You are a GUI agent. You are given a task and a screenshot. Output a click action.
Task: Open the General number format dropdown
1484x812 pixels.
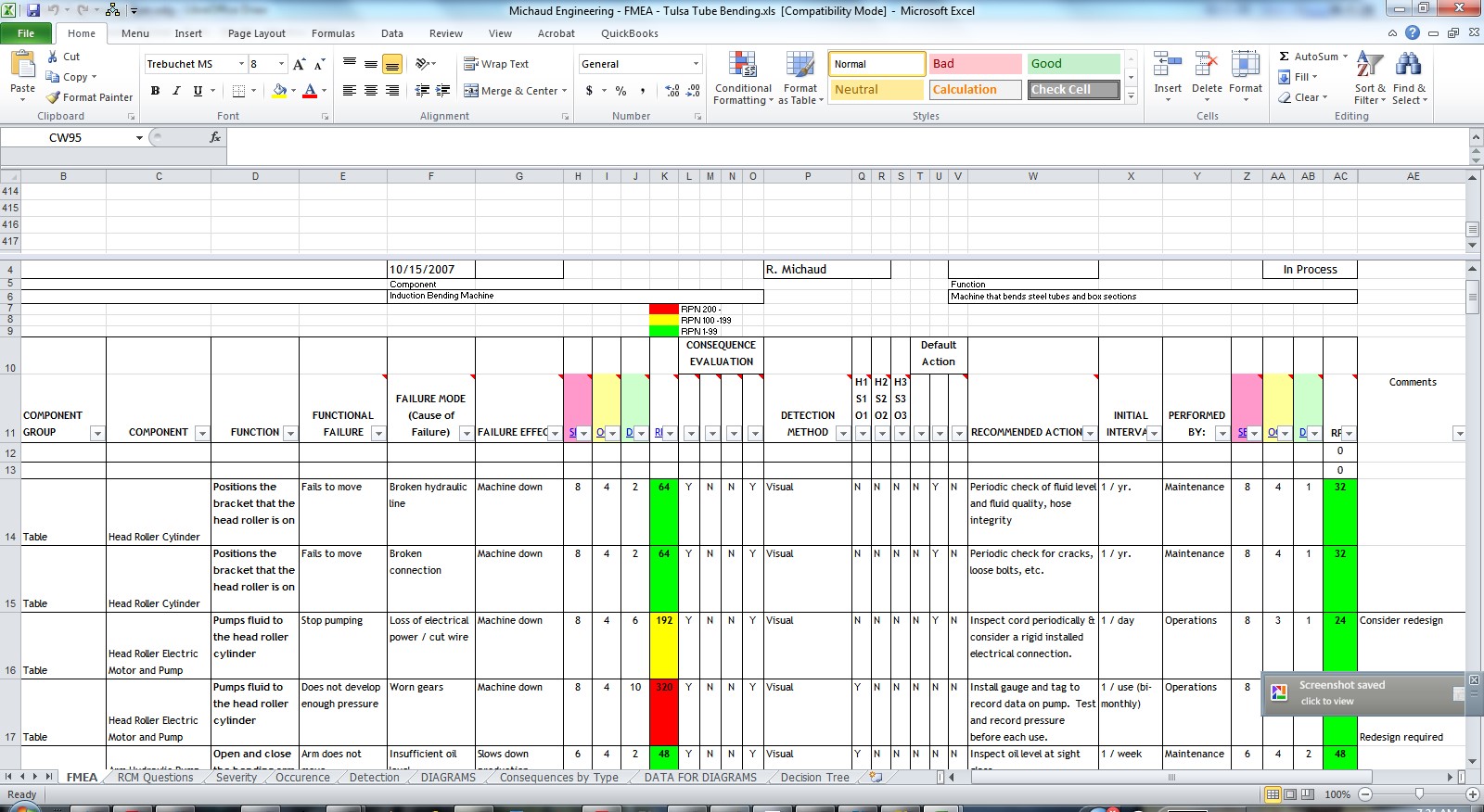point(696,64)
